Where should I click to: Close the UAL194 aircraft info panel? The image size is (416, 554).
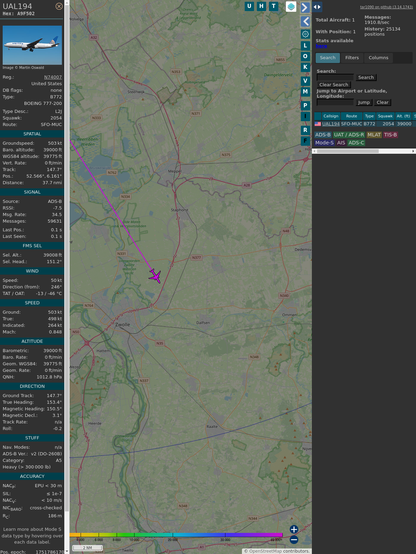pos(59,6)
